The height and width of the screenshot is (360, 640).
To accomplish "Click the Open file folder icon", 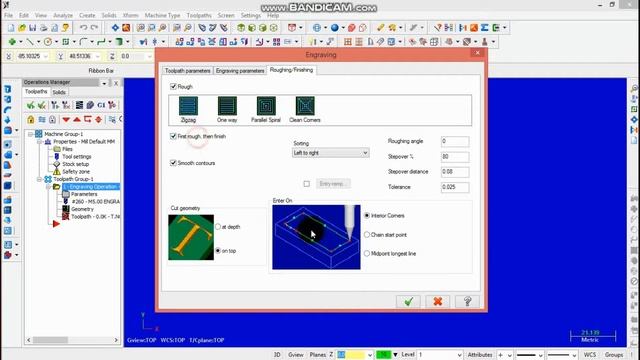I will coord(22,28).
